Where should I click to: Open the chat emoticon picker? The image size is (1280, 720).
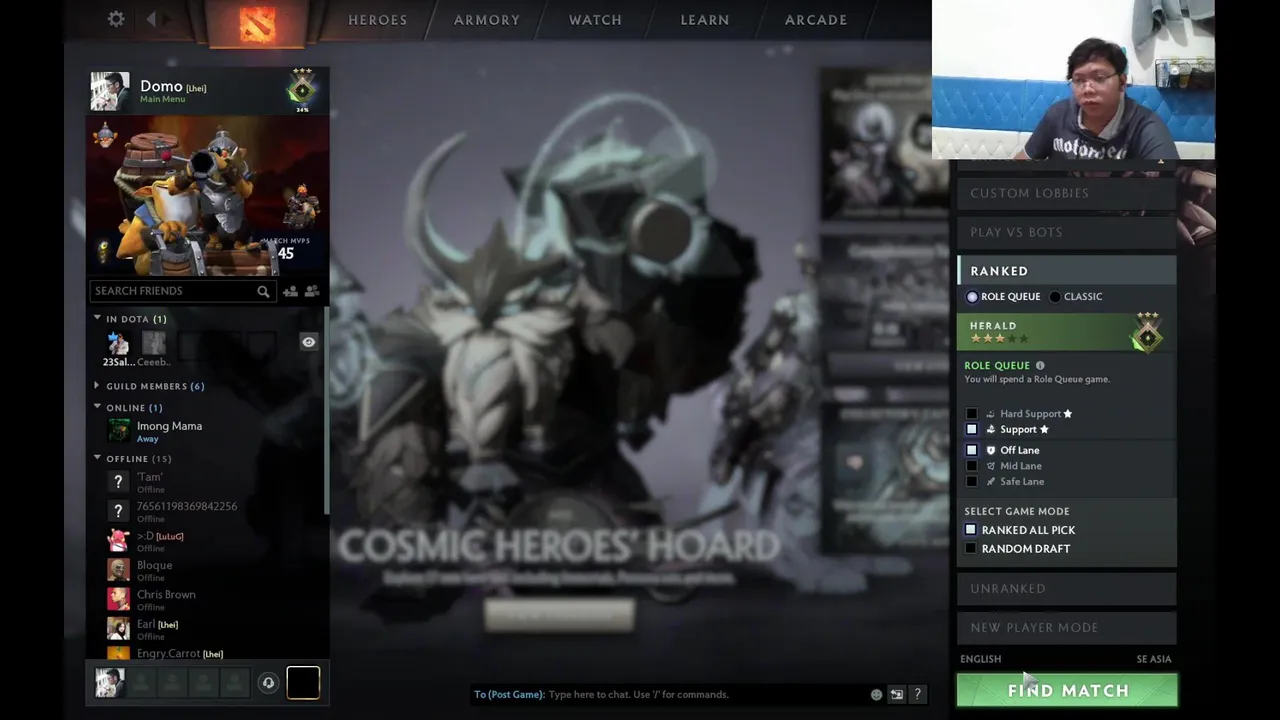[876, 694]
